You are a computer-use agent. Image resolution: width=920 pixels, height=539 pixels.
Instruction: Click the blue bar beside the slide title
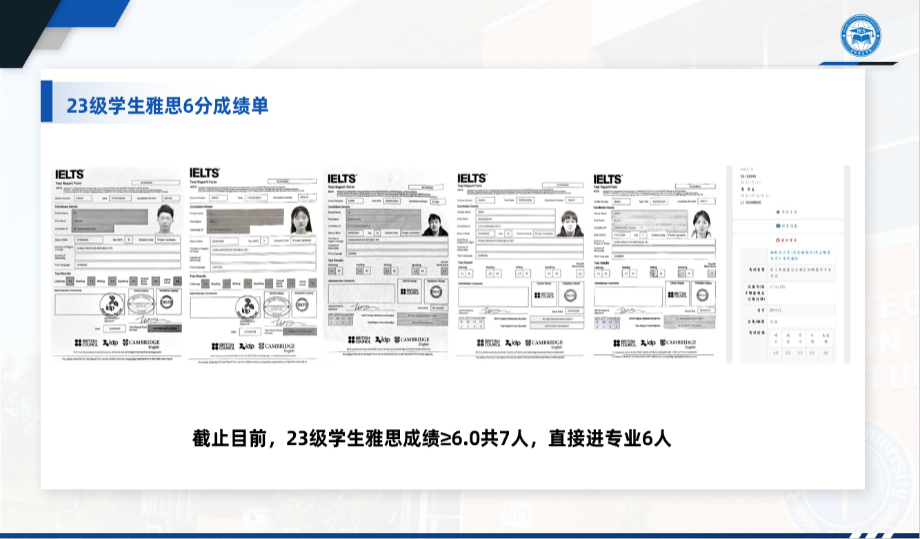click(x=46, y=103)
